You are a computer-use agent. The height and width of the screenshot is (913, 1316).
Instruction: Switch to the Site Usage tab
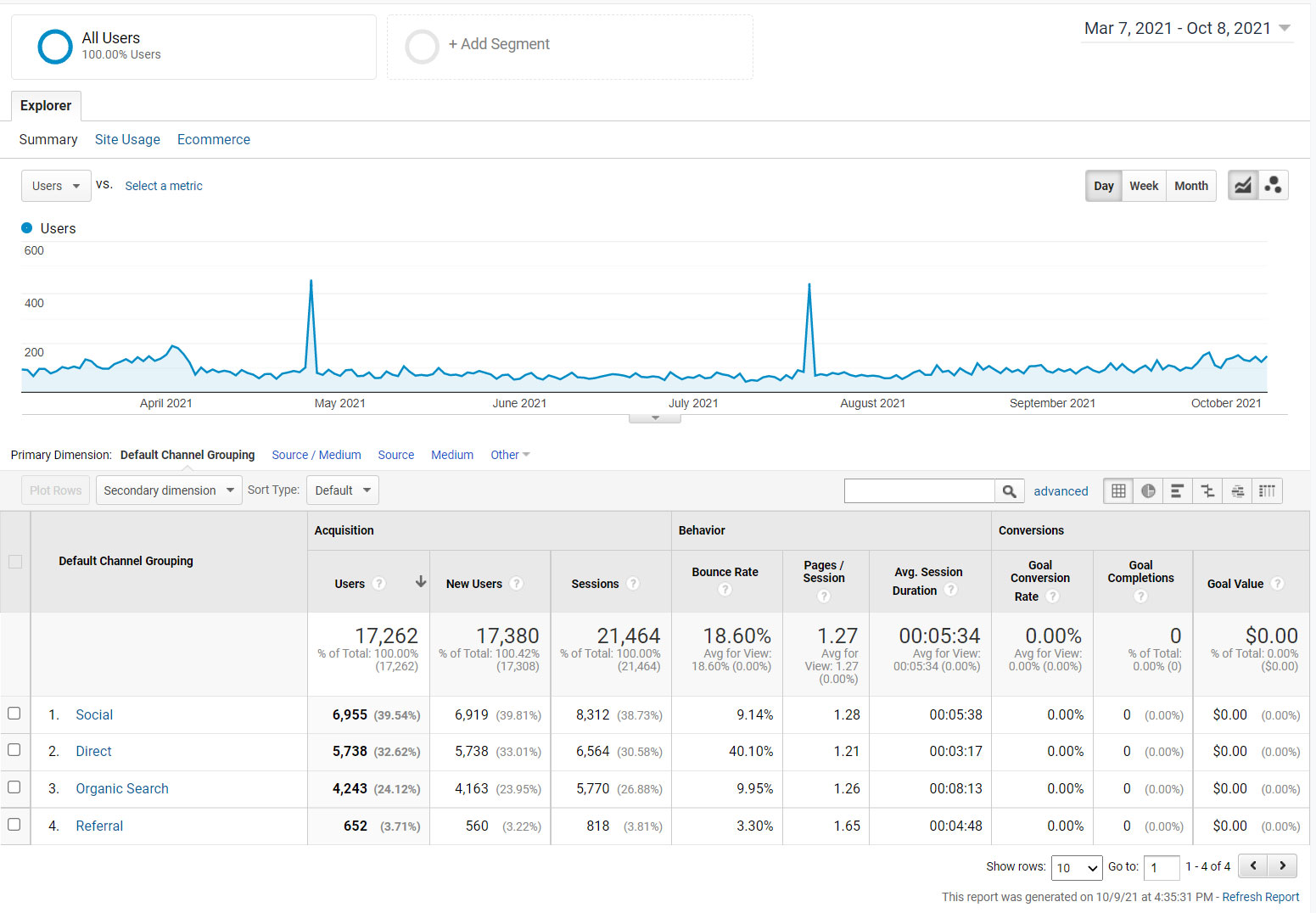point(127,139)
